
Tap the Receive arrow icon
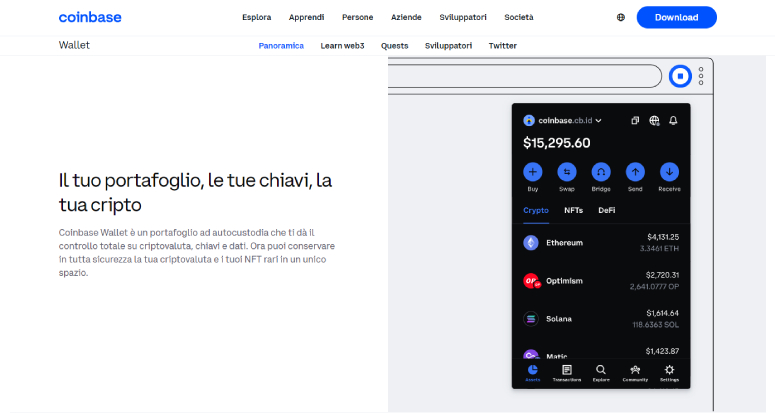click(x=669, y=172)
